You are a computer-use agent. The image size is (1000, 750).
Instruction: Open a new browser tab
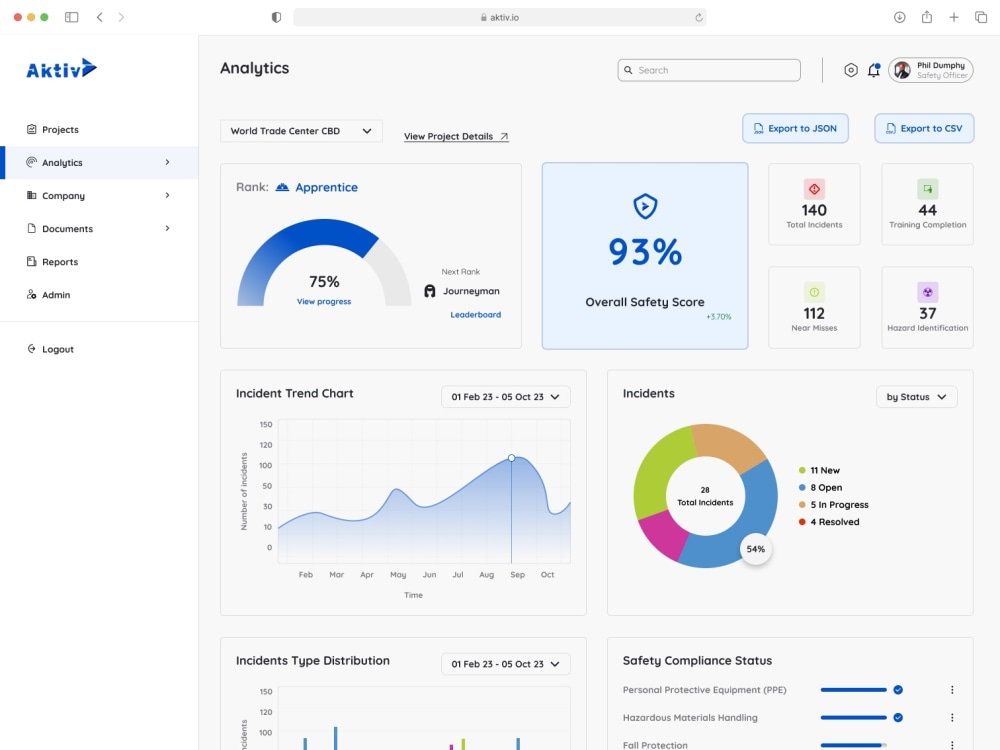(953, 17)
